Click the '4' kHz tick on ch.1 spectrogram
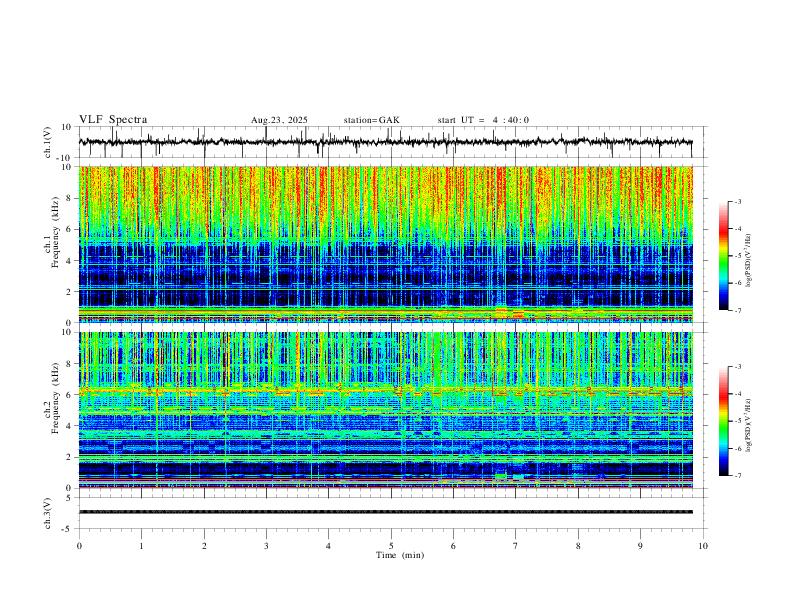The image size is (792, 612). click(70, 261)
